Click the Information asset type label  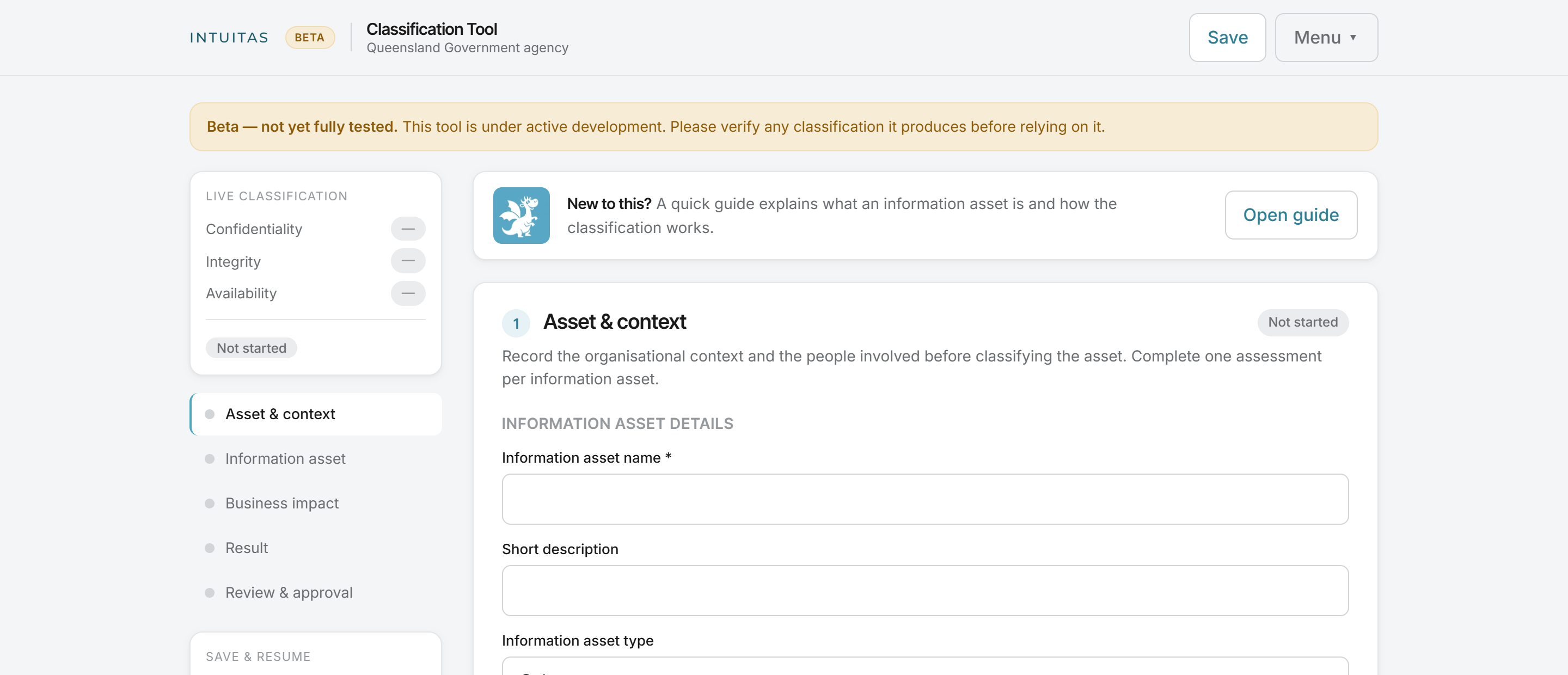point(577,640)
